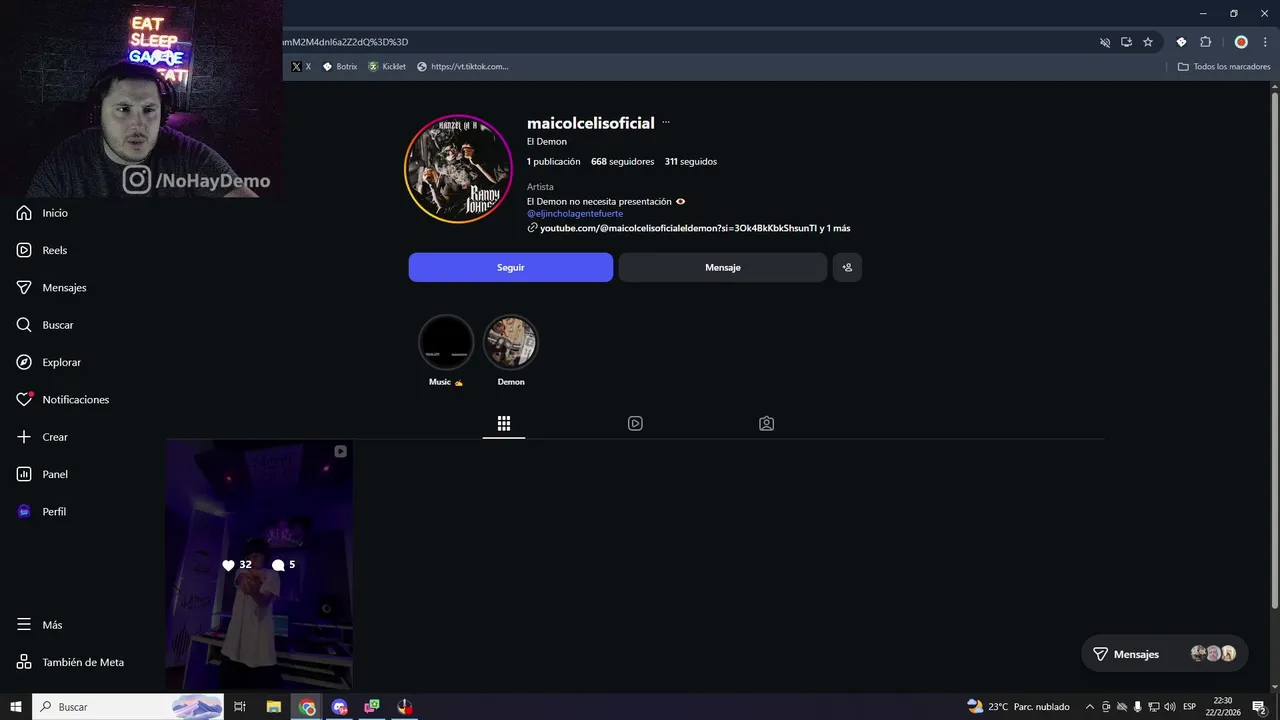Show hidden system tray icons
The image size is (1280, 720).
pyautogui.click(x=1090, y=707)
